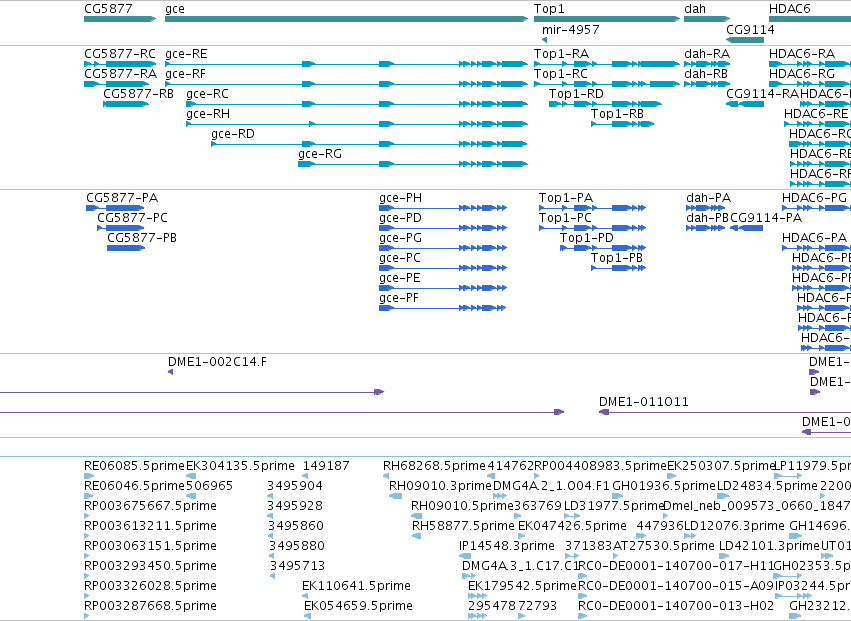Screen dimensions: 851x621
Task: Select the Top1-PD protein label
Action: (587, 239)
